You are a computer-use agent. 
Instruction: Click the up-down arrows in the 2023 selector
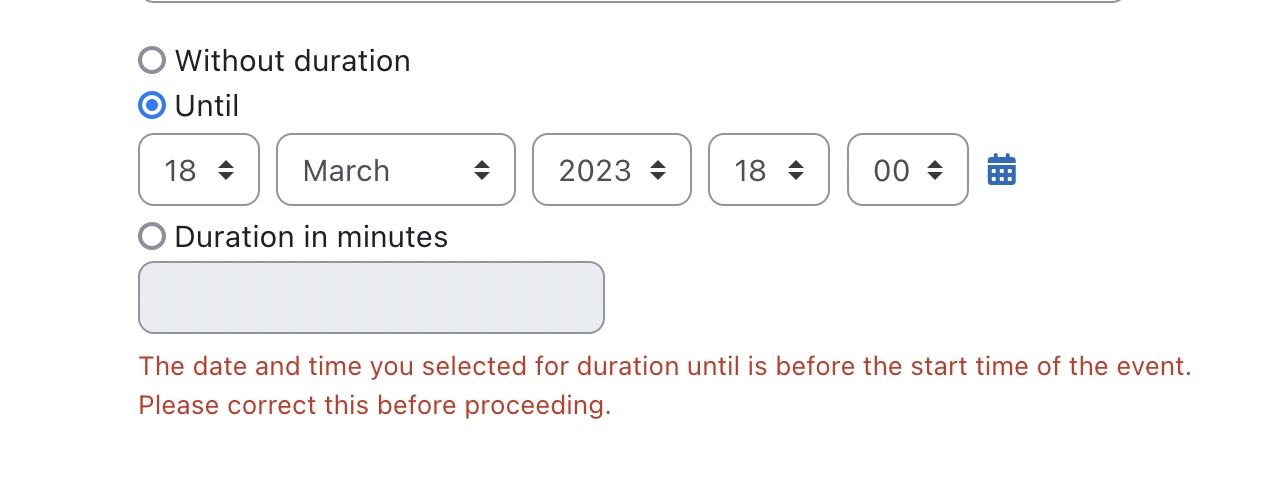point(658,170)
